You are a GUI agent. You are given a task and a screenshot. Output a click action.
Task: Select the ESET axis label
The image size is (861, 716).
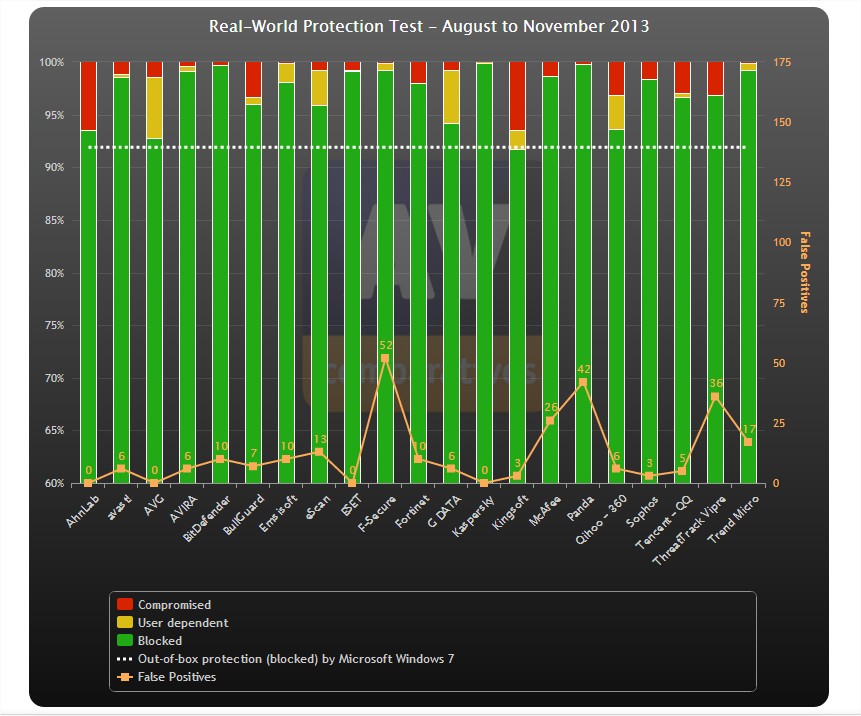tap(352, 505)
